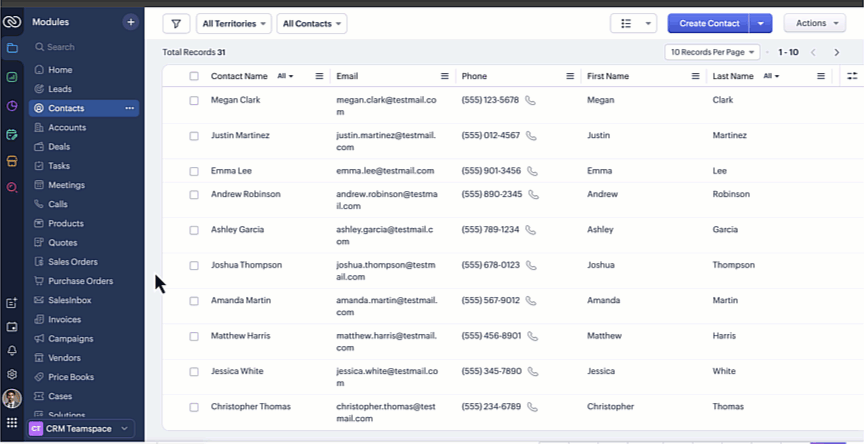
Task: Go to next page of records
Action: [837, 52]
